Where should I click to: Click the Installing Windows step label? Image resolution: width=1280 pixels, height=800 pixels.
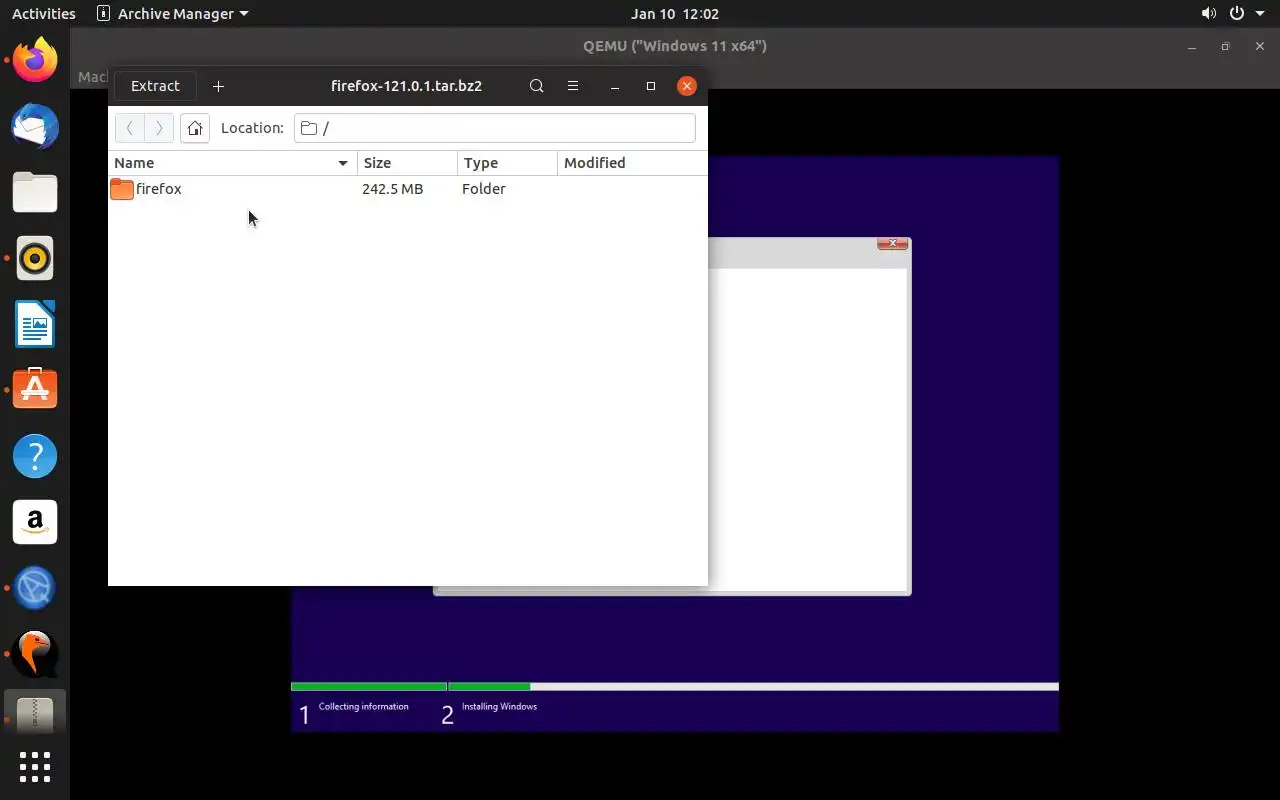499,707
